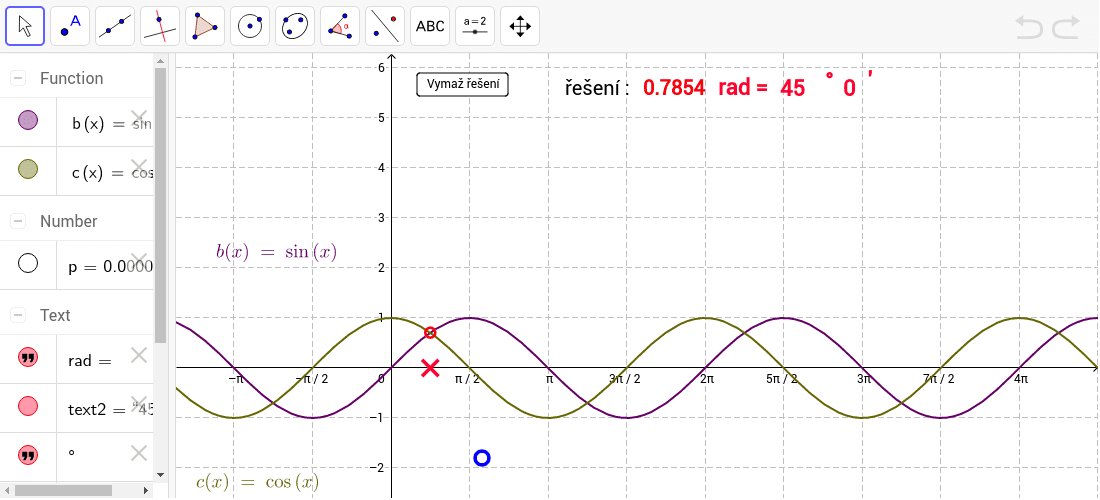Toggle visibility of function c(x)
The image size is (1100, 500).
click(x=27, y=169)
